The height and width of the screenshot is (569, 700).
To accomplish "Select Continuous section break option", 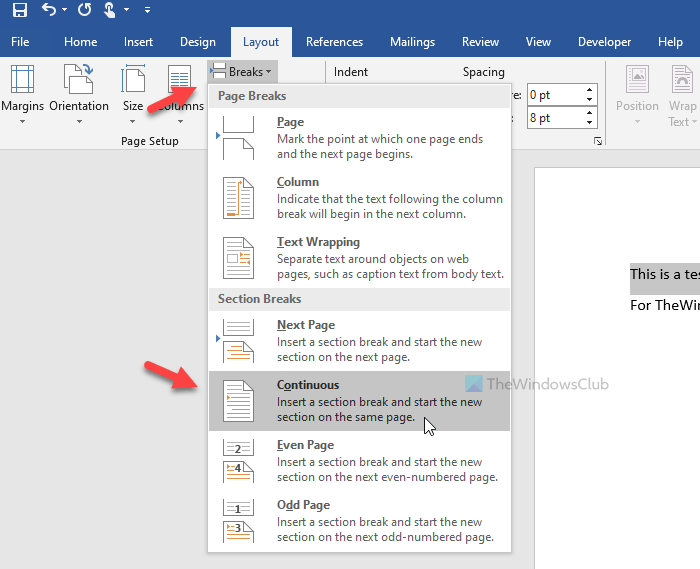I will click(x=359, y=401).
